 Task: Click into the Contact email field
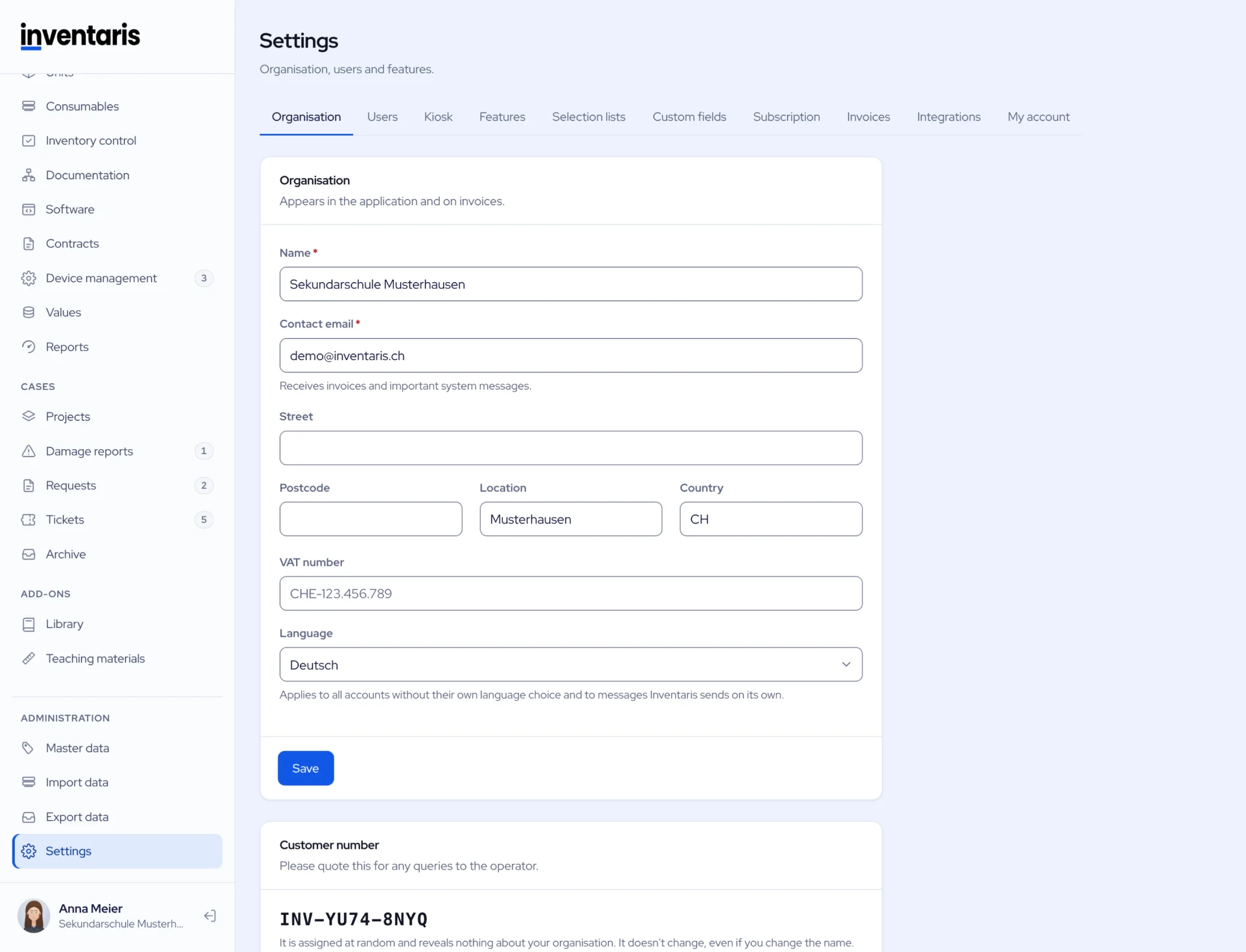(570, 356)
